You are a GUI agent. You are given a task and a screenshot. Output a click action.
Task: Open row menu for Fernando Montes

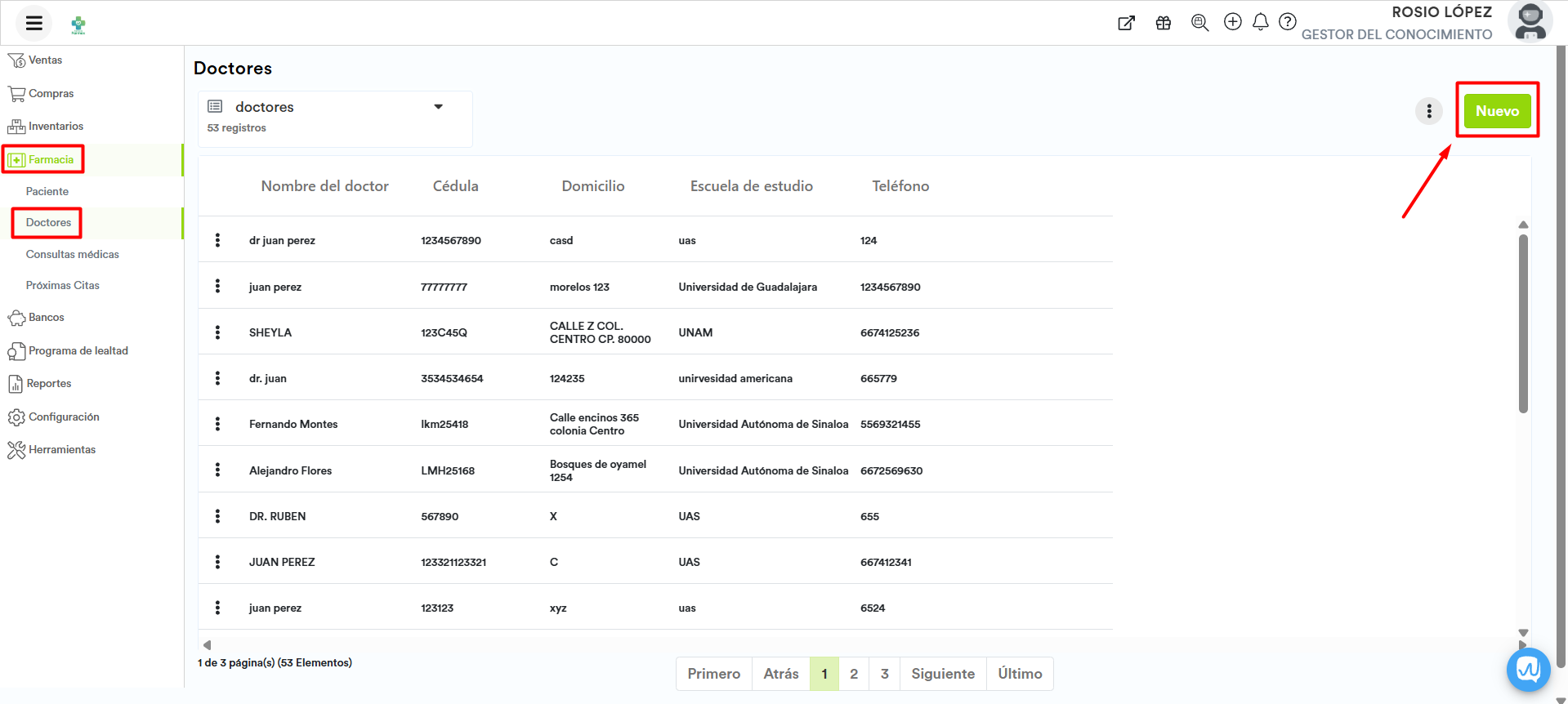coord(217,424)
